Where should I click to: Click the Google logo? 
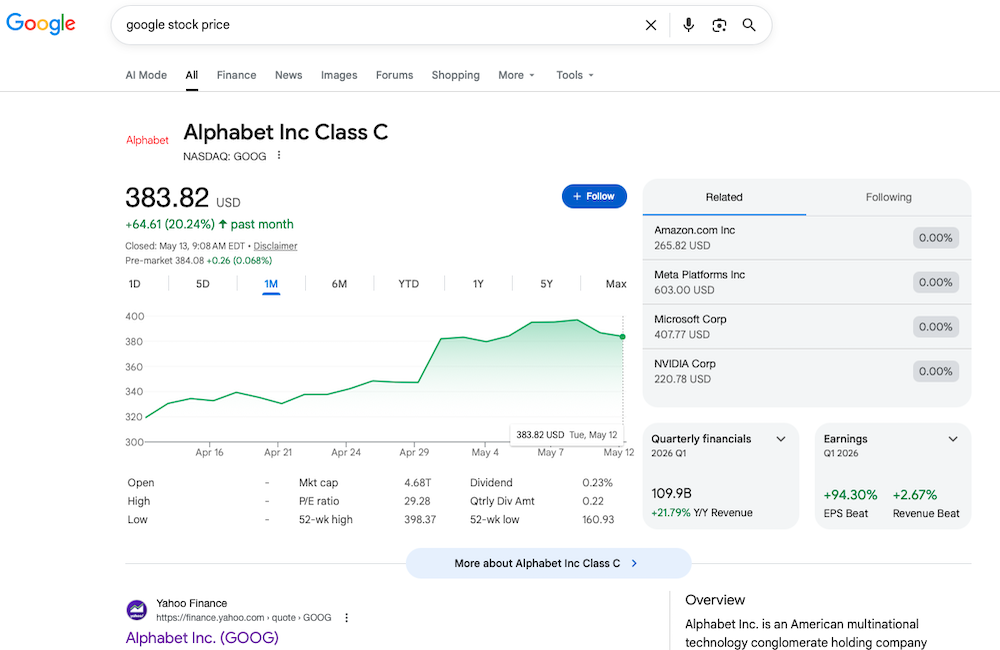point(41,24)
